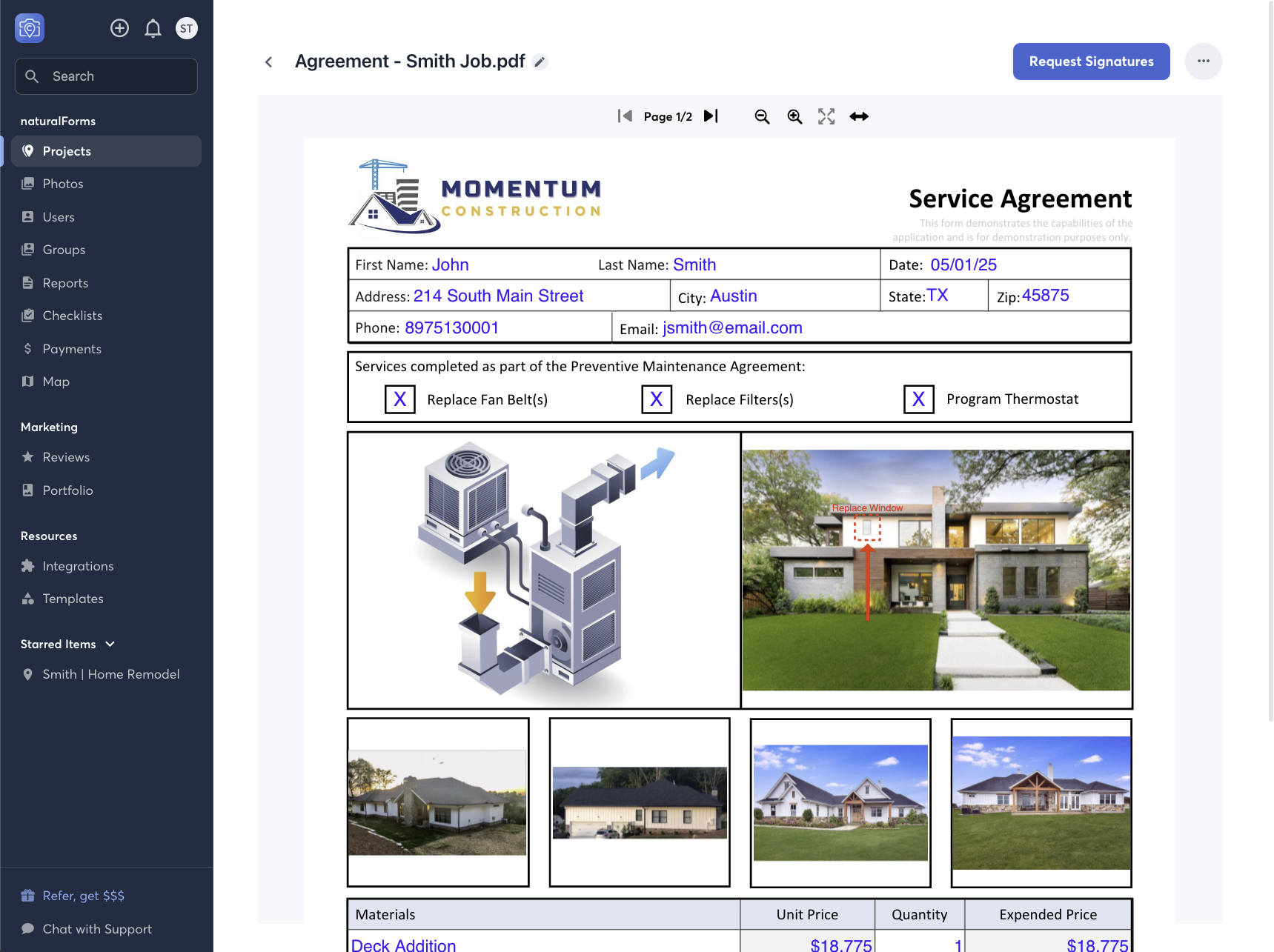
Task: Click the HVAC system illustration
Action: [544, 570]
